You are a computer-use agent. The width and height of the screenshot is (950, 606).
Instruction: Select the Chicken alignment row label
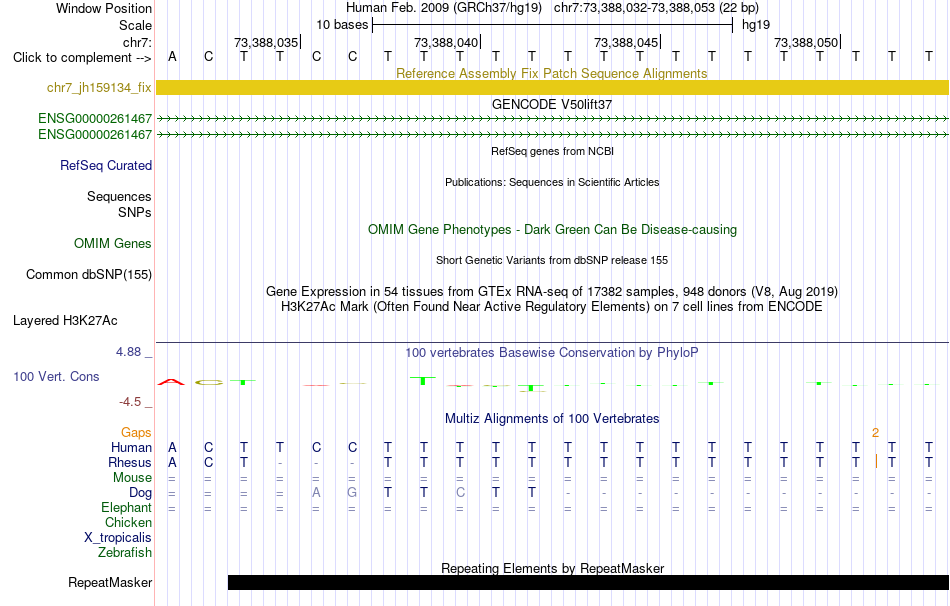128,522
